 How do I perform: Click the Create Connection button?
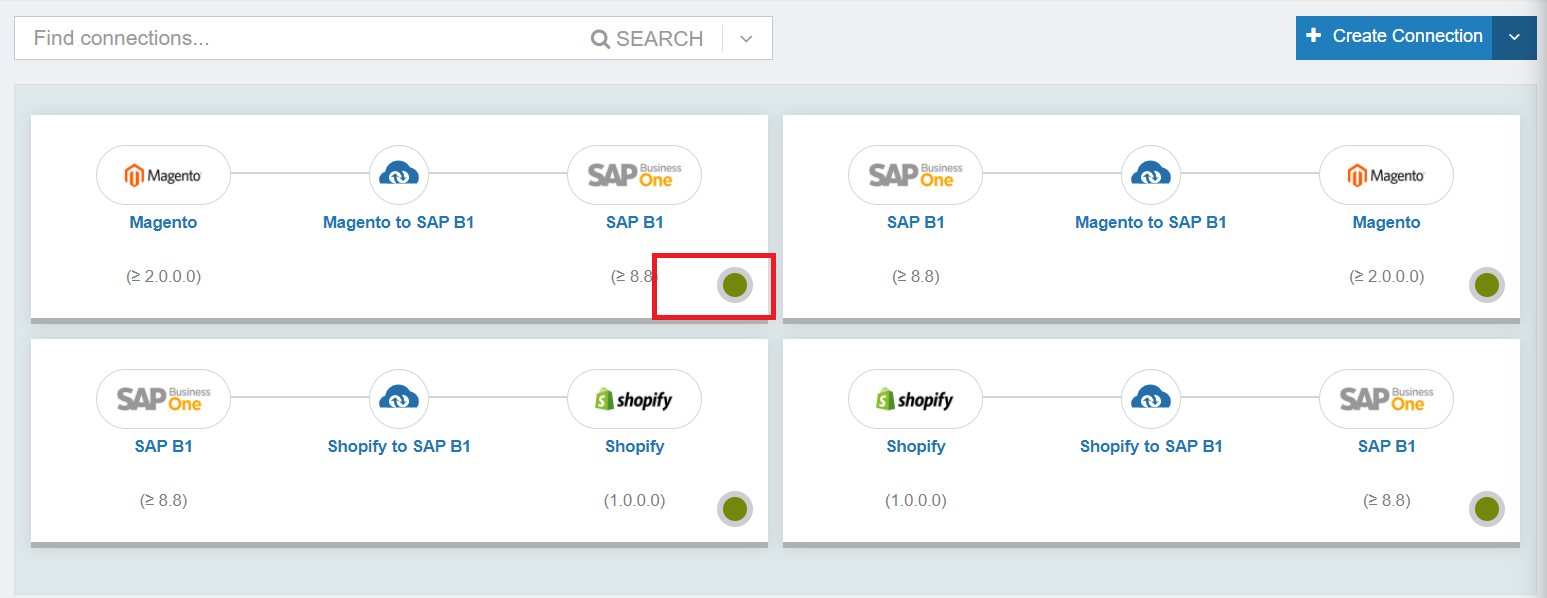tap(1394, 37)
